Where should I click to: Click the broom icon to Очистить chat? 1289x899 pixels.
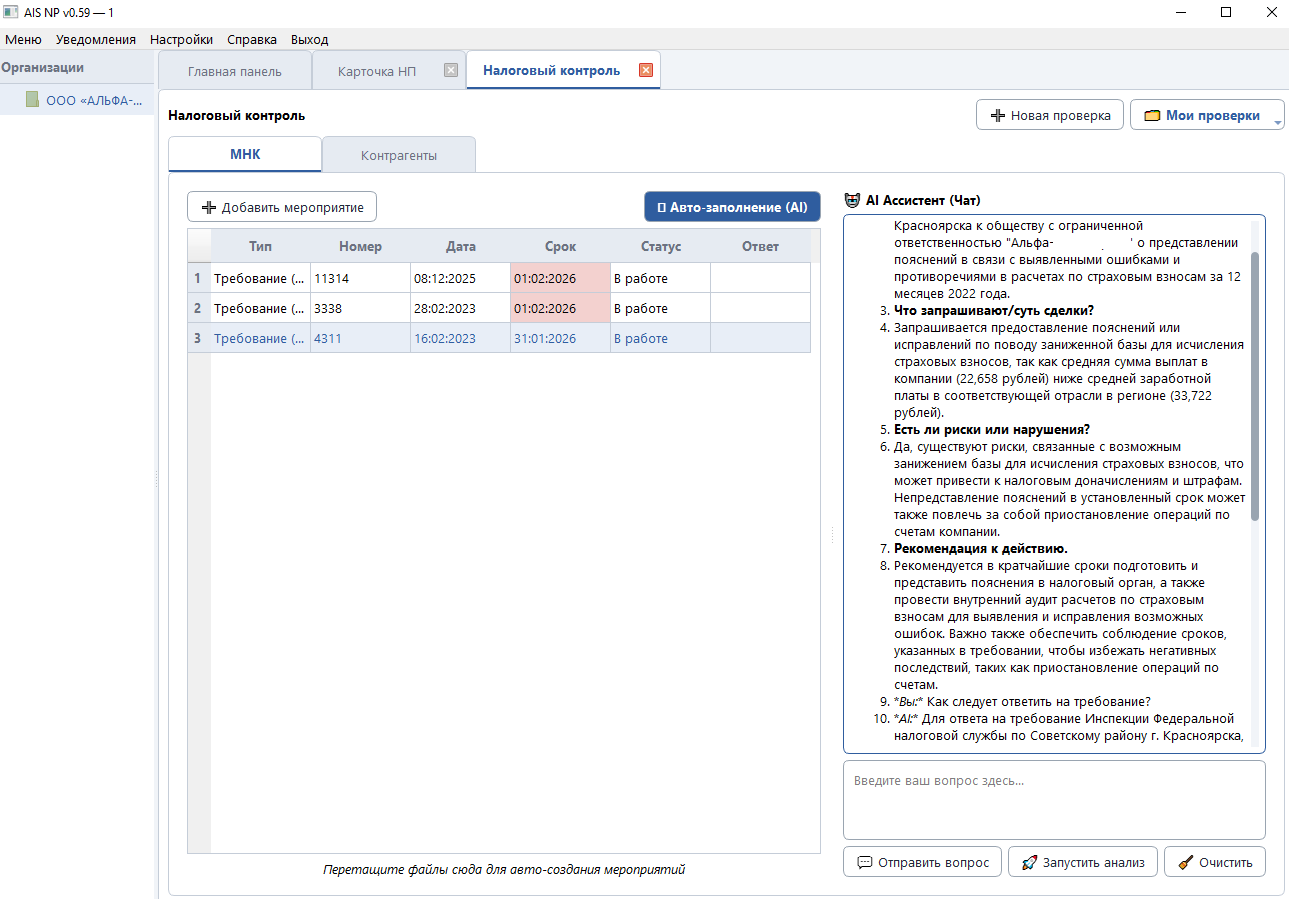[x=1185, y=863]
